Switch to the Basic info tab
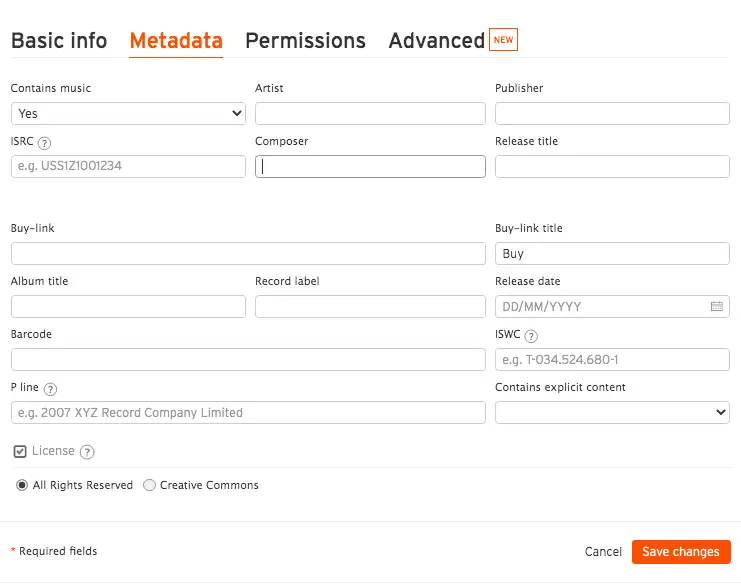The width and height of the screenshot is (741, 588). [59, 41]
